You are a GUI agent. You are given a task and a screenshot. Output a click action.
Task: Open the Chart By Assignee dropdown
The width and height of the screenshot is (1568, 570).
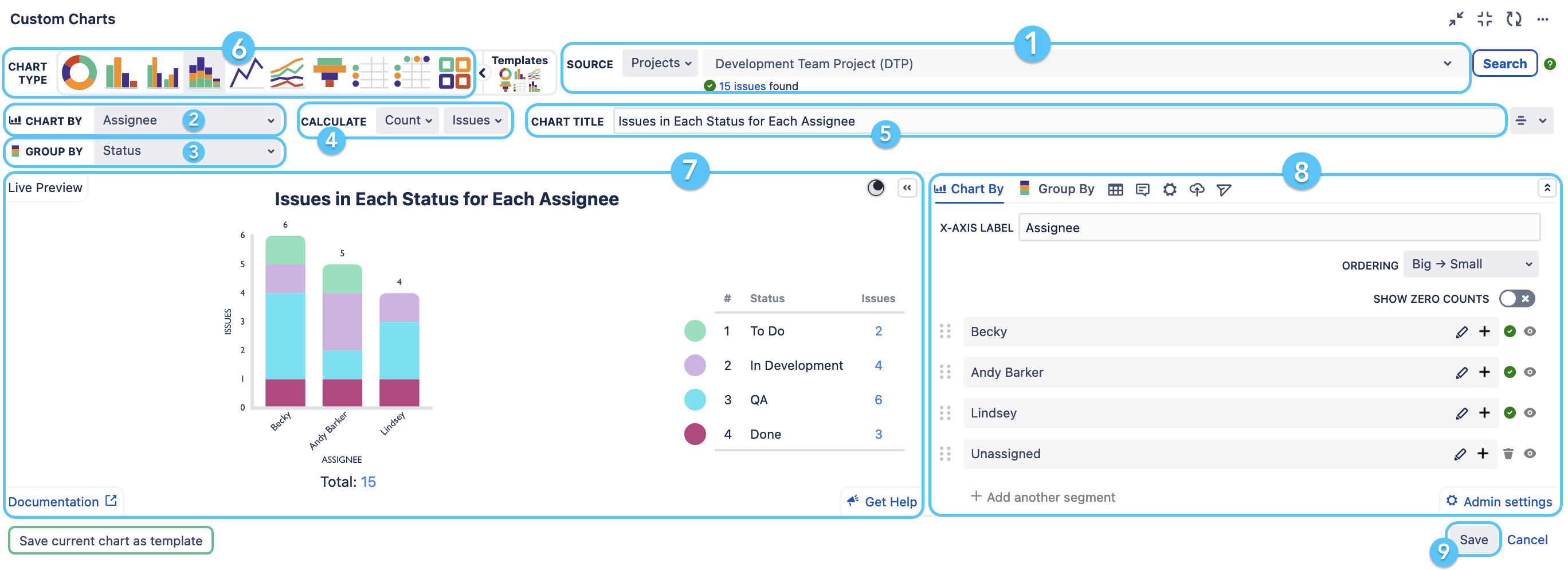[x=188, y=120]
